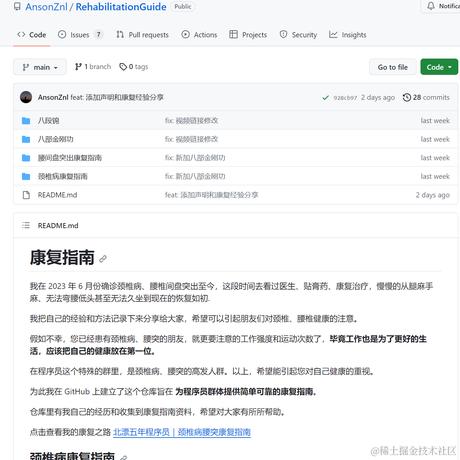This screenshot has height=460, width=460.
Task: Toggle the README outline list icon
Action: click(x=26, y=226)
